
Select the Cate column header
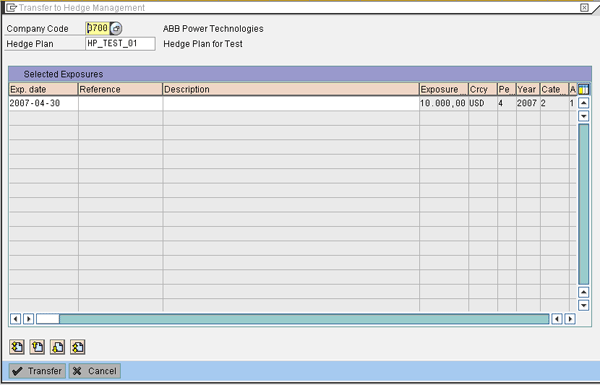554,89
